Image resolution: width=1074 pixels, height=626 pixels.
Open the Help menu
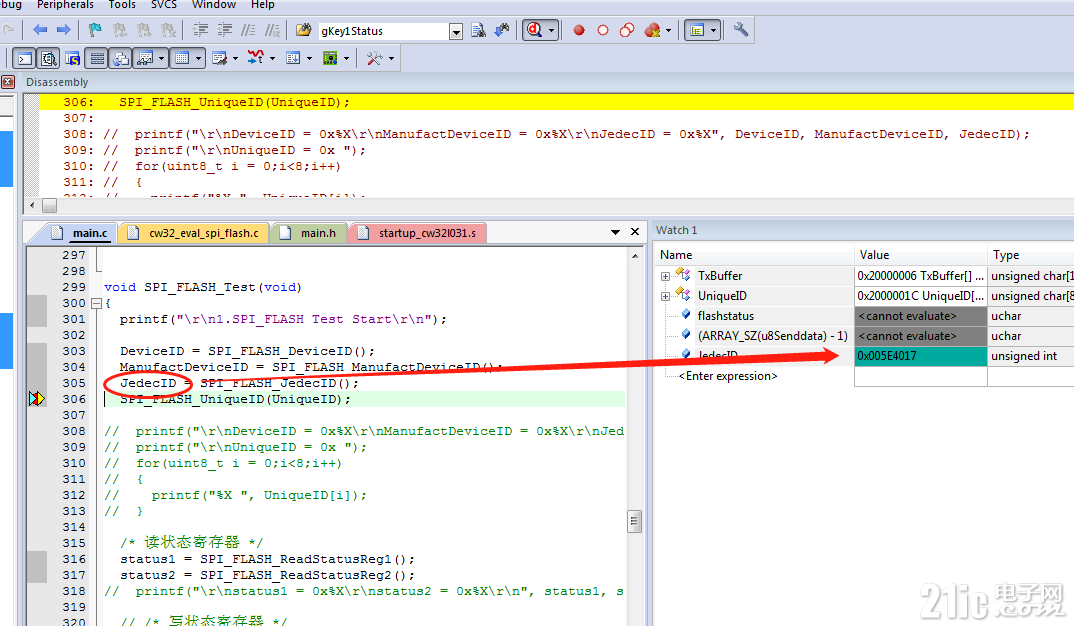pyautogui.click(x=262, y=5)
